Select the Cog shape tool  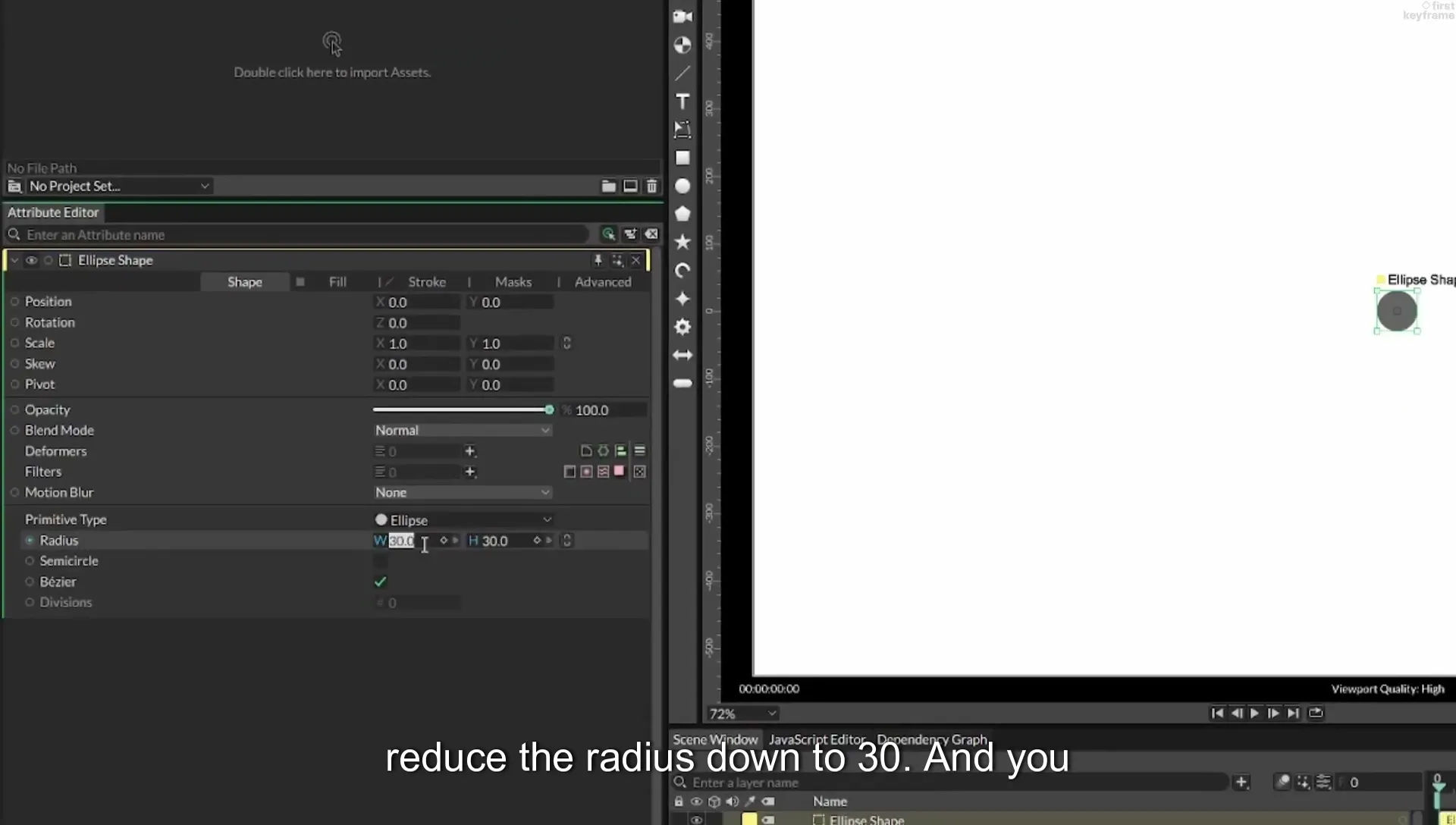coord(682,327)
